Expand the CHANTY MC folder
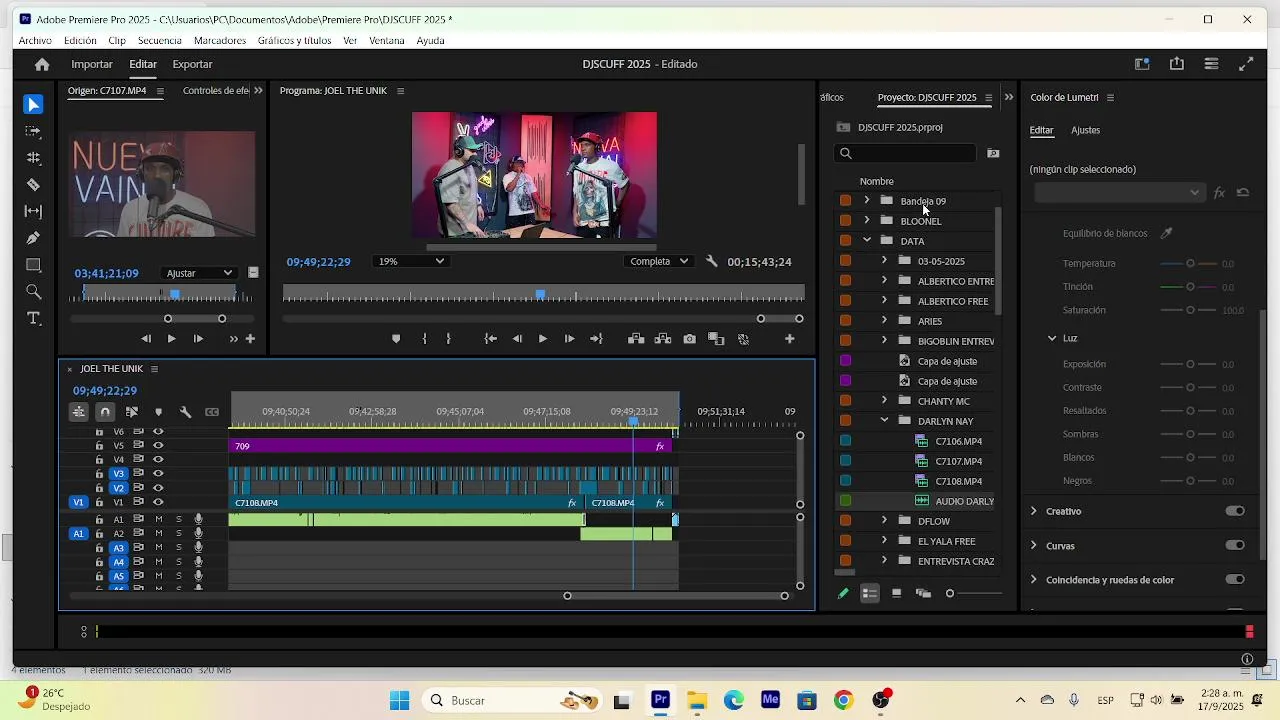1280x720 pixels. point(884,401)
